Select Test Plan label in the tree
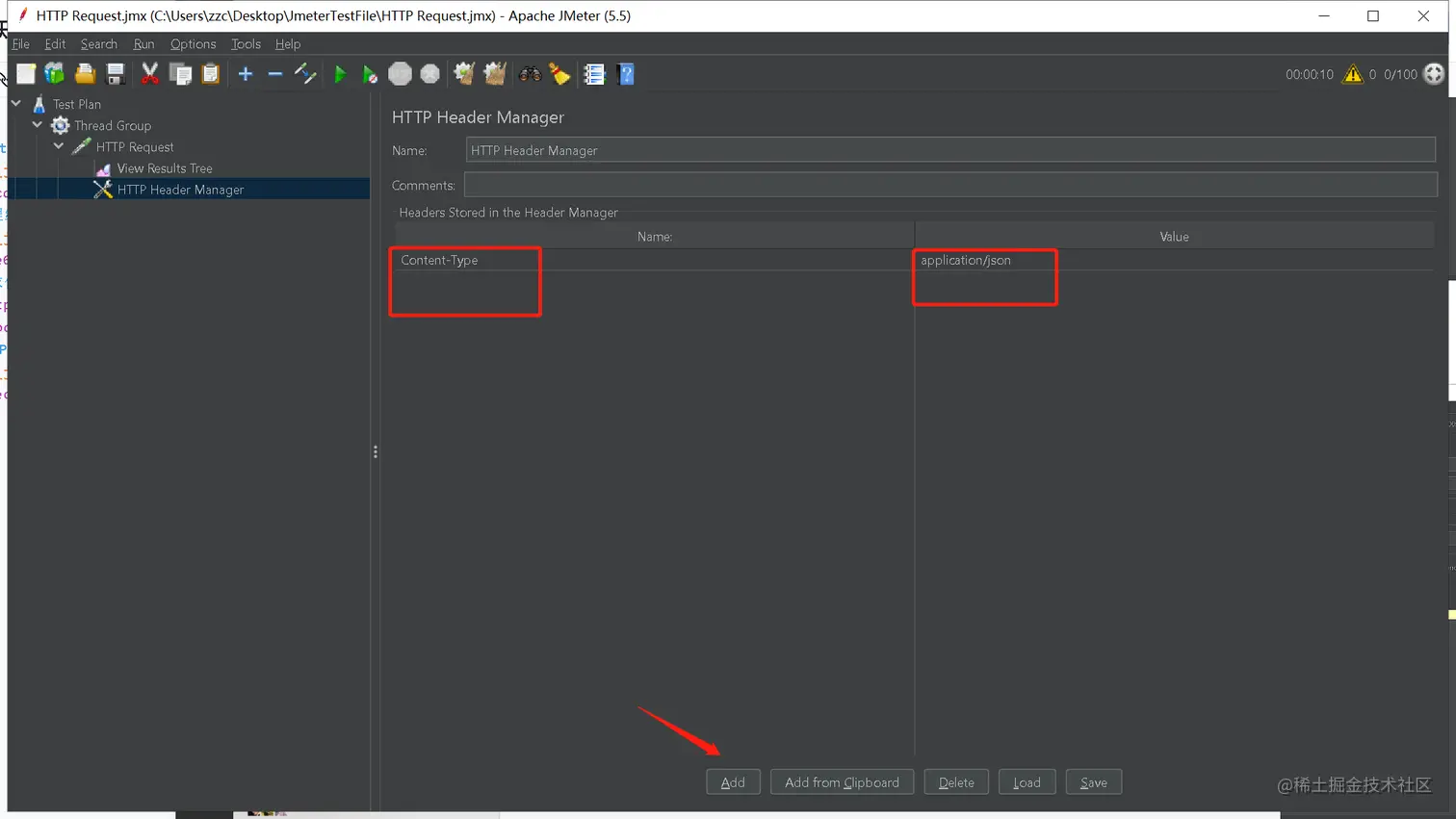Screen dimensions: 1456x819 point(77,104)
